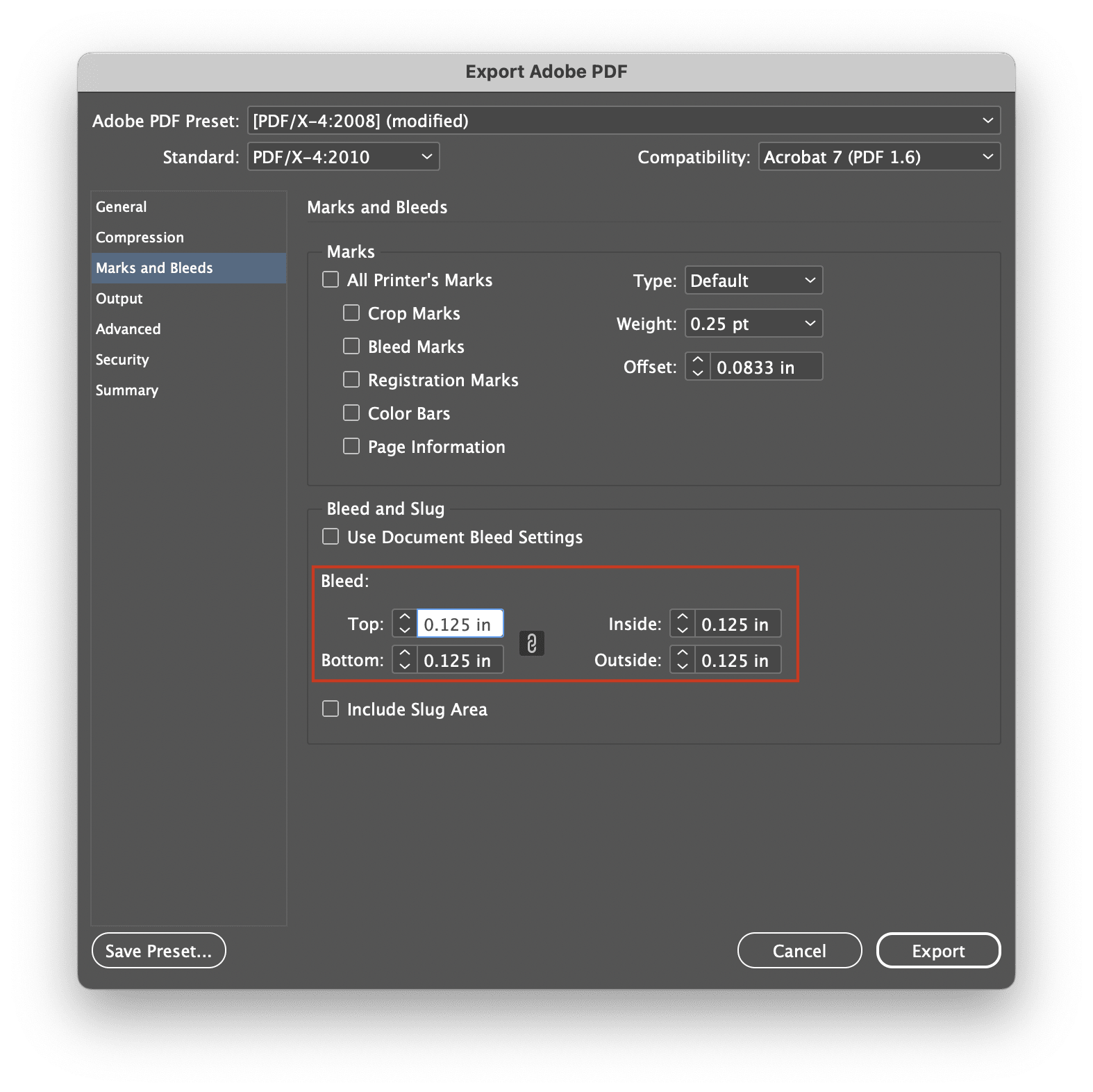Enable All Printer's Marks checkbox
This screenshot has width=1093, height=1092.
click(331, 279)
